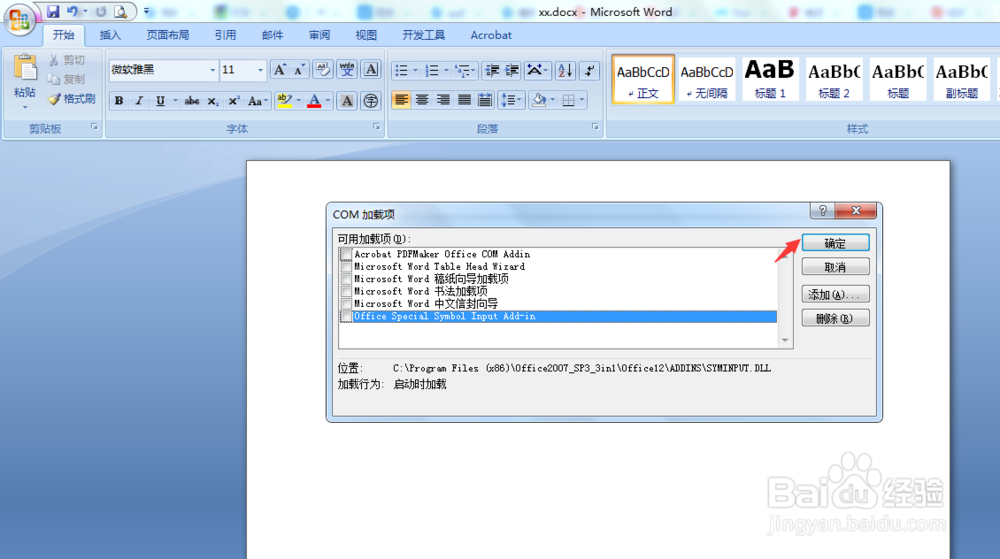Image resolution: width=1000 pixels, height=559 pixels.
Task: Toggle italic formatting
Action: [x=139, y=101]
